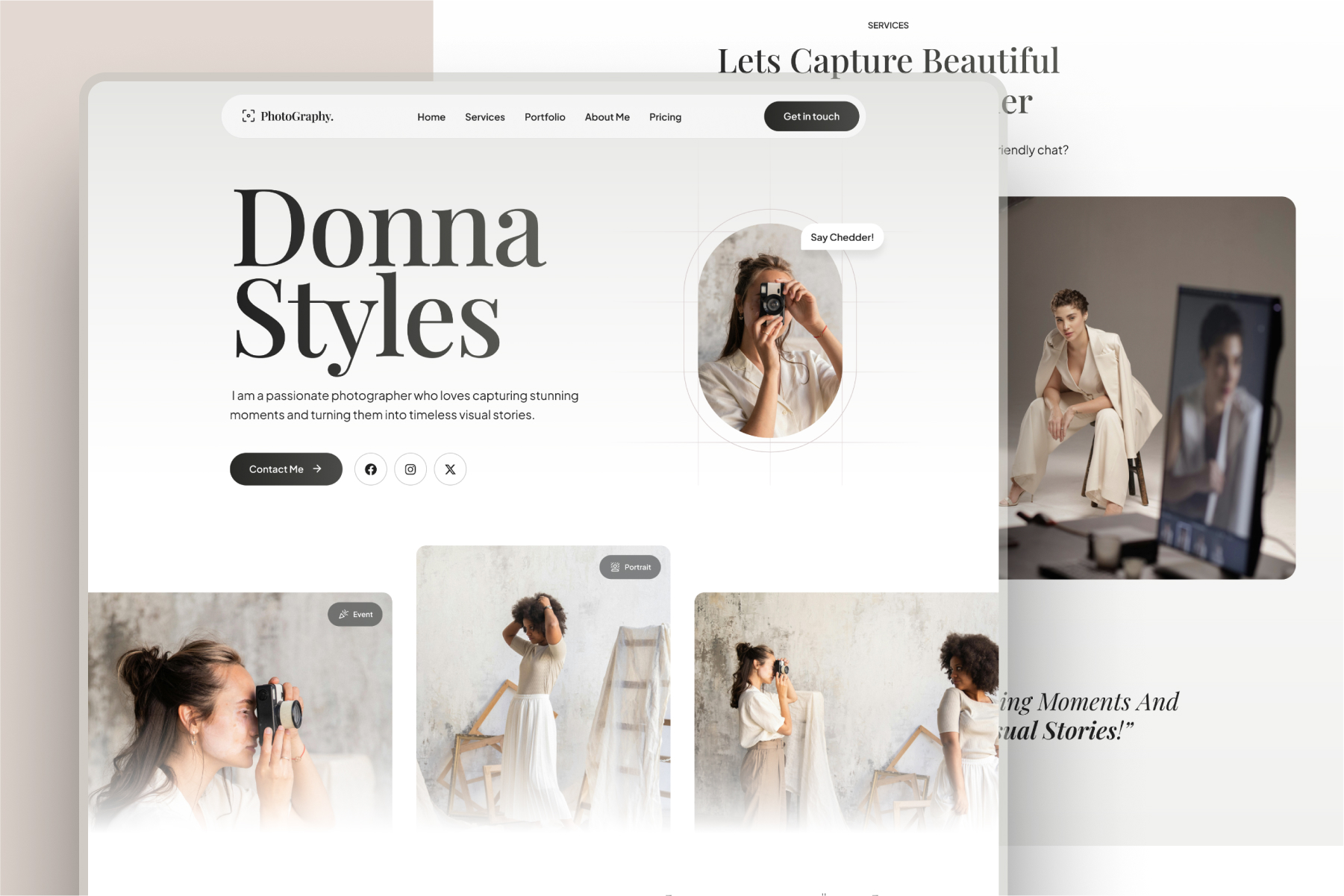
Task: Click the Event tag on the photo
Action: click(355, 614)
